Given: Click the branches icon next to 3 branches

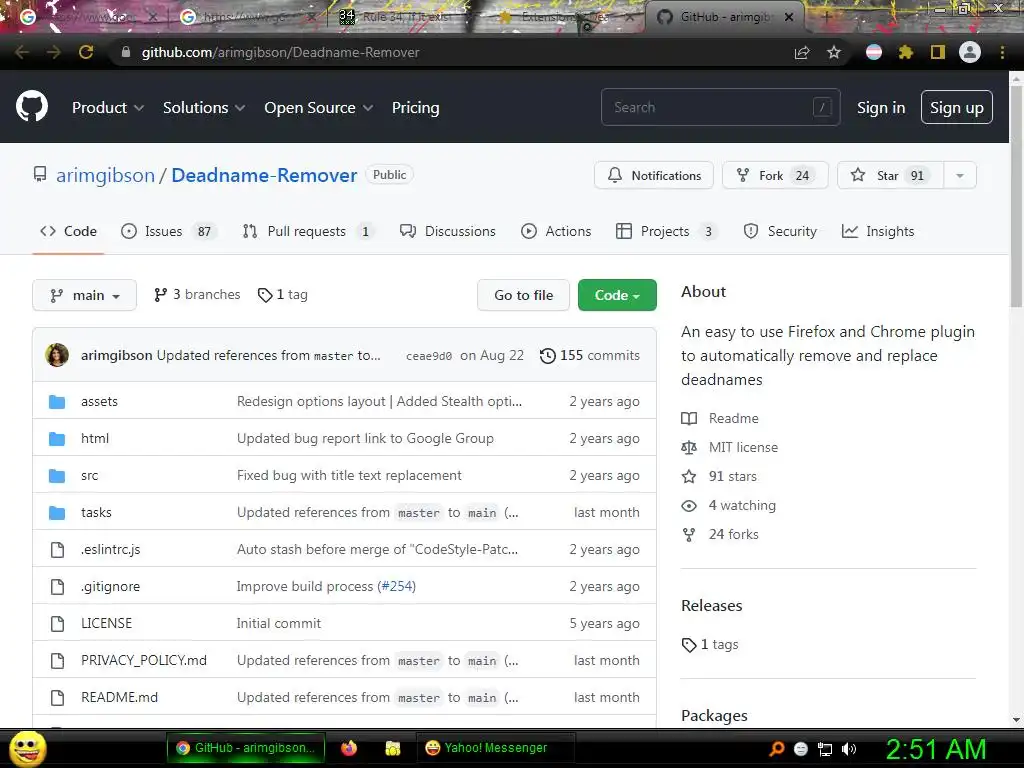Looking at the screenshot, I should (x=161, y=295).
